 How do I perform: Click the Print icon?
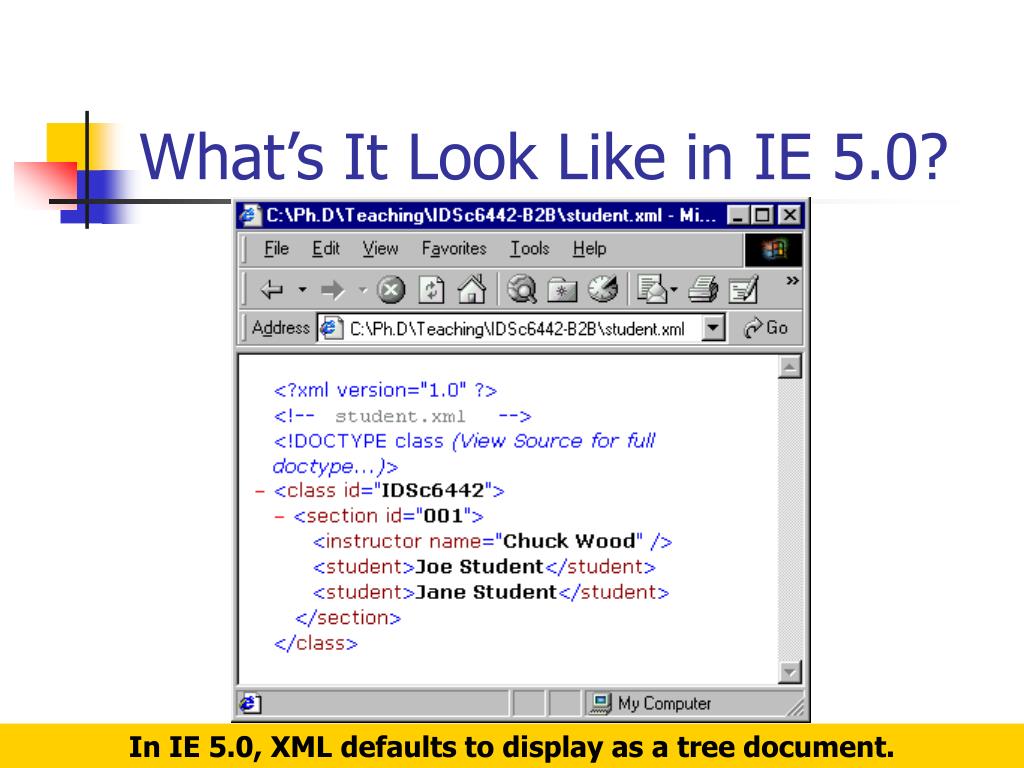pos(703,289)
